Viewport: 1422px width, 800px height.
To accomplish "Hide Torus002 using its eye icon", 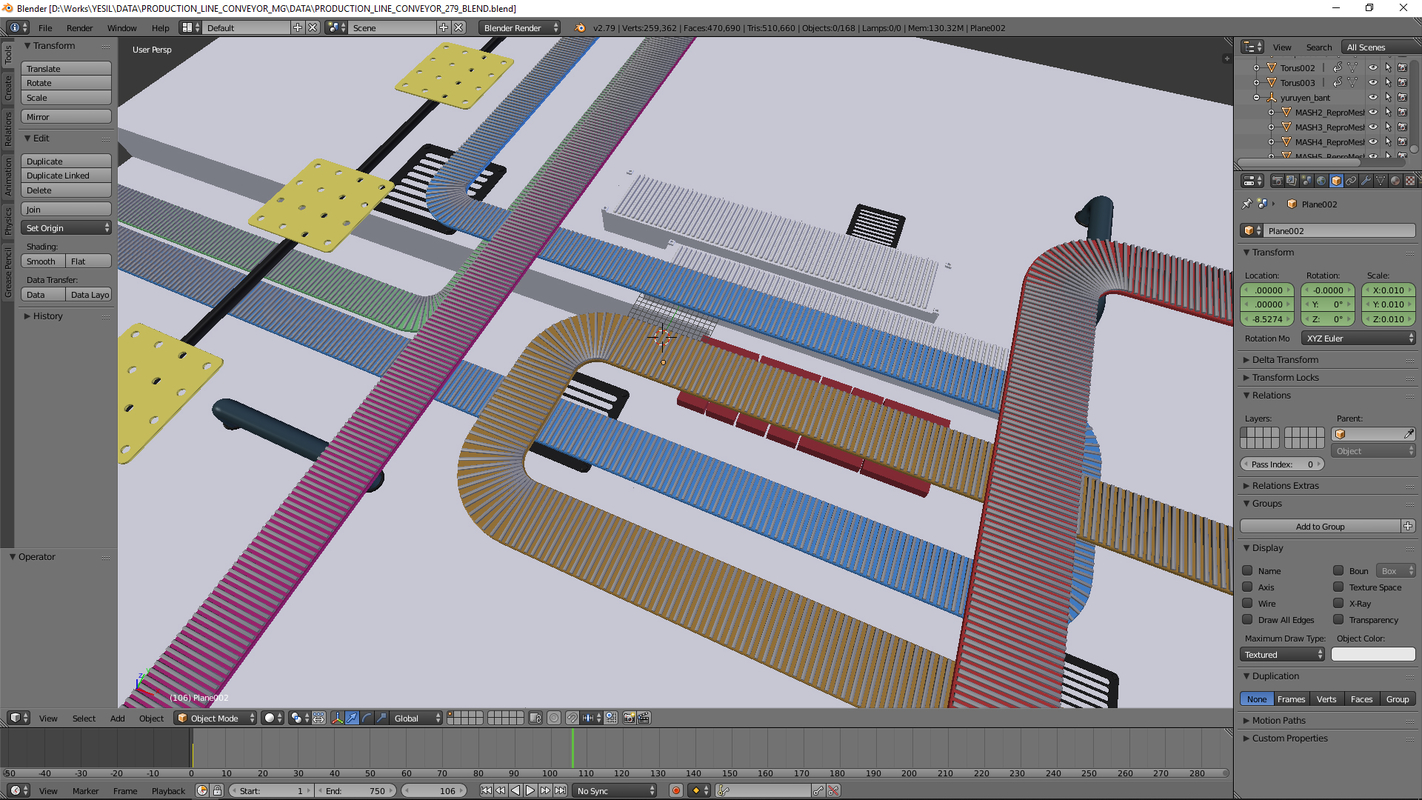I will point(1372,68).
